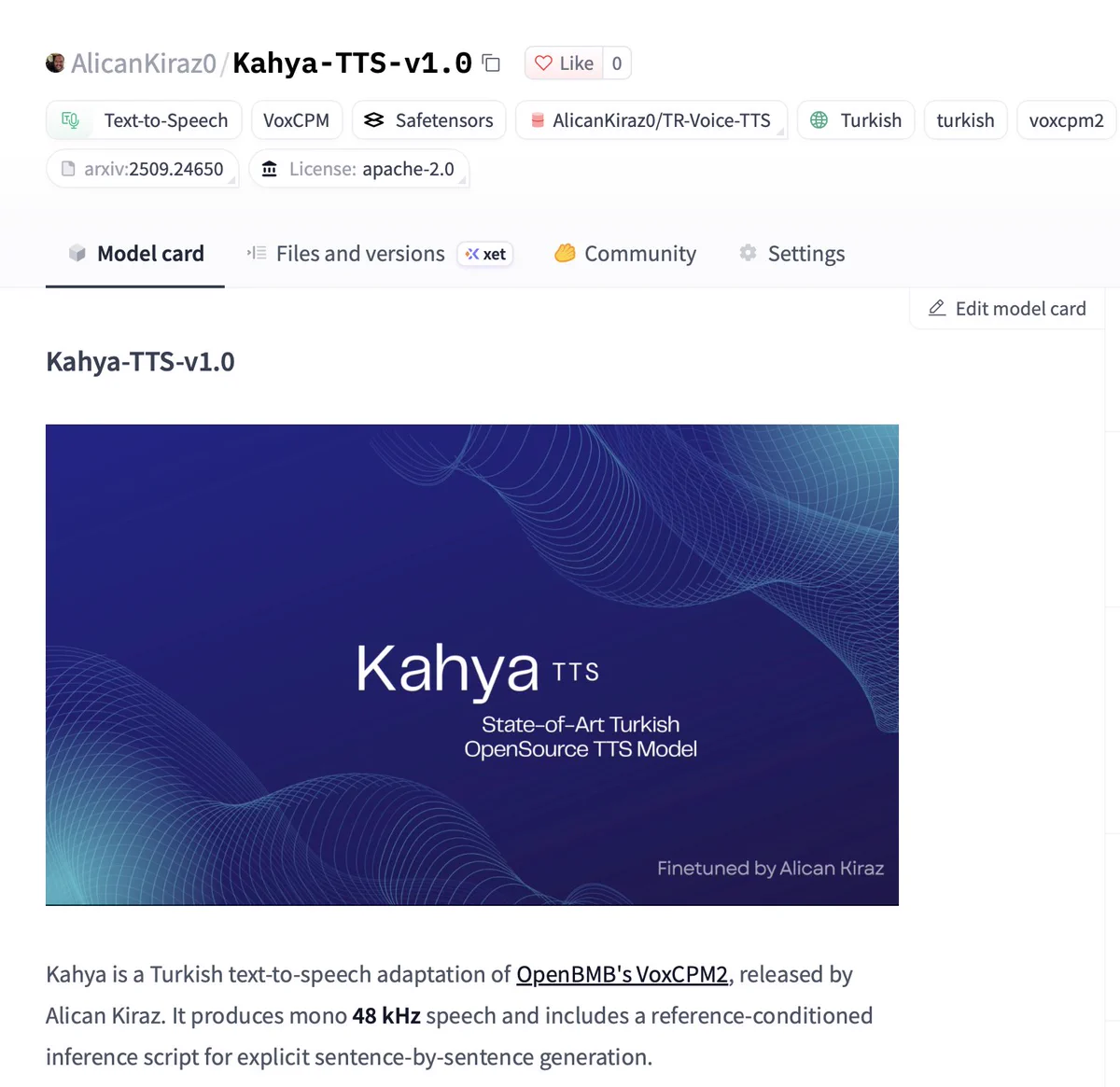The image size is (1120, 1087).
Task: Click the red dataset icon
Action: (x=538, y=120)
